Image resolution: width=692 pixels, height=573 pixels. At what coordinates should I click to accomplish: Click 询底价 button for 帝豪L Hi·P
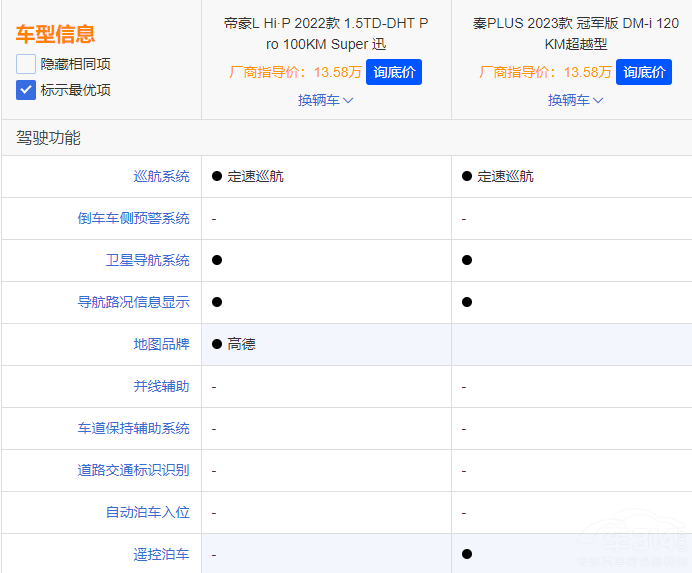[394, 72]
